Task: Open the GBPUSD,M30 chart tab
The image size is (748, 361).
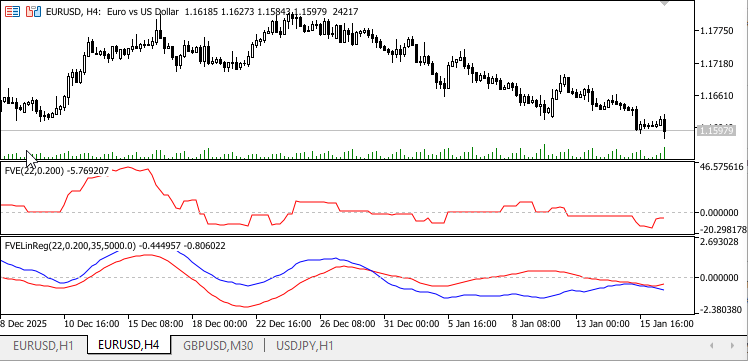Action: (218, 345)
